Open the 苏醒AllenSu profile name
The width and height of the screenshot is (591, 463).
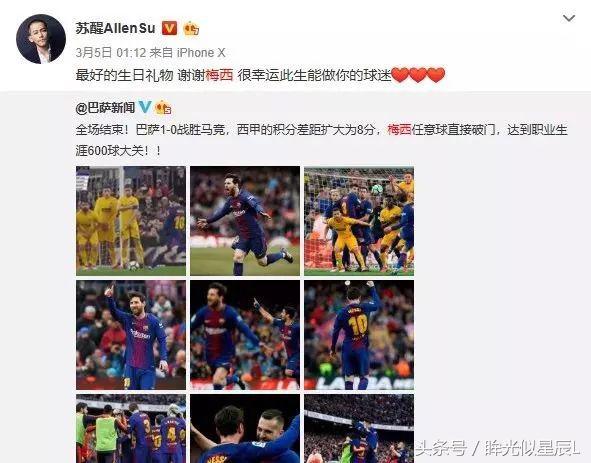(x=115, y=28)
